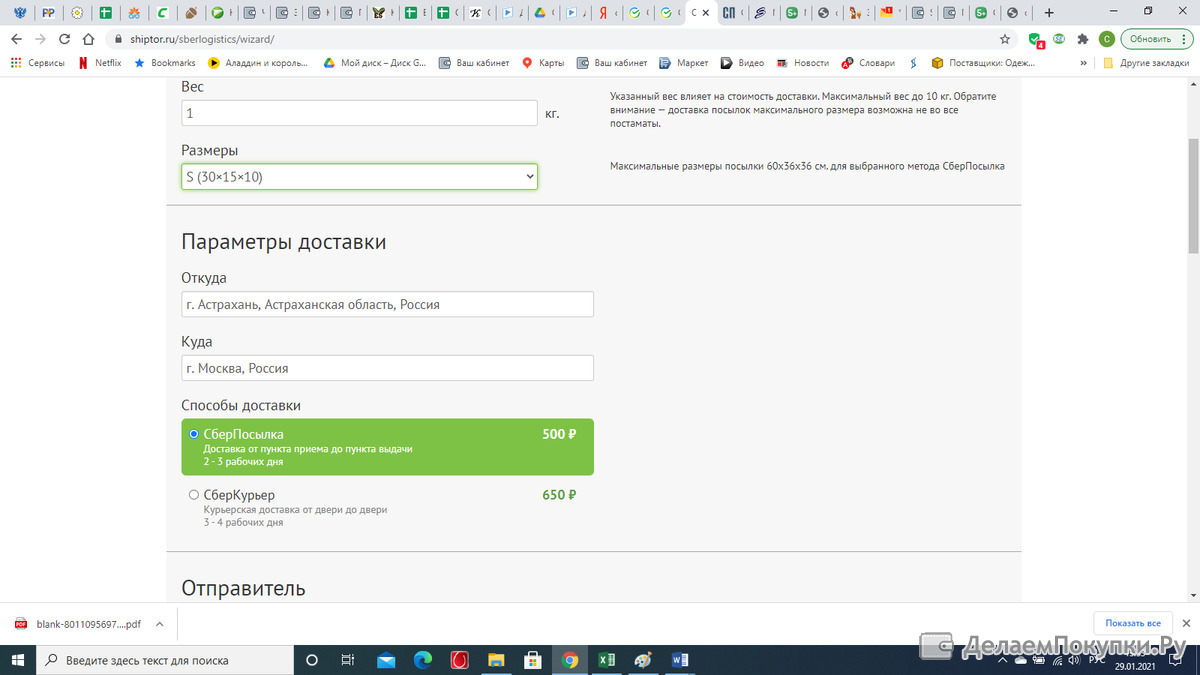Select the СберПосылка delivery radio button
Image resolution: width=1200 pixels, height=675 pixels.
pos(194,434)
